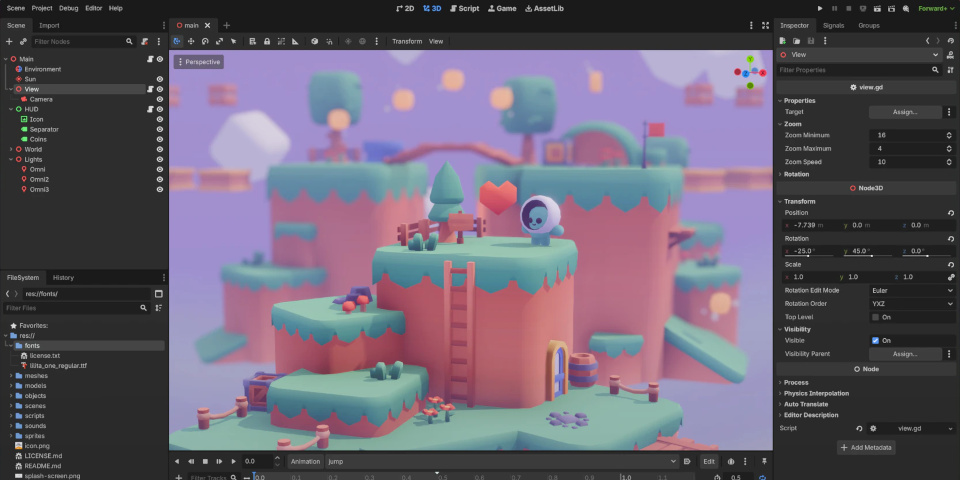Select the Rotate mode tool

click(x=205, y=41)
